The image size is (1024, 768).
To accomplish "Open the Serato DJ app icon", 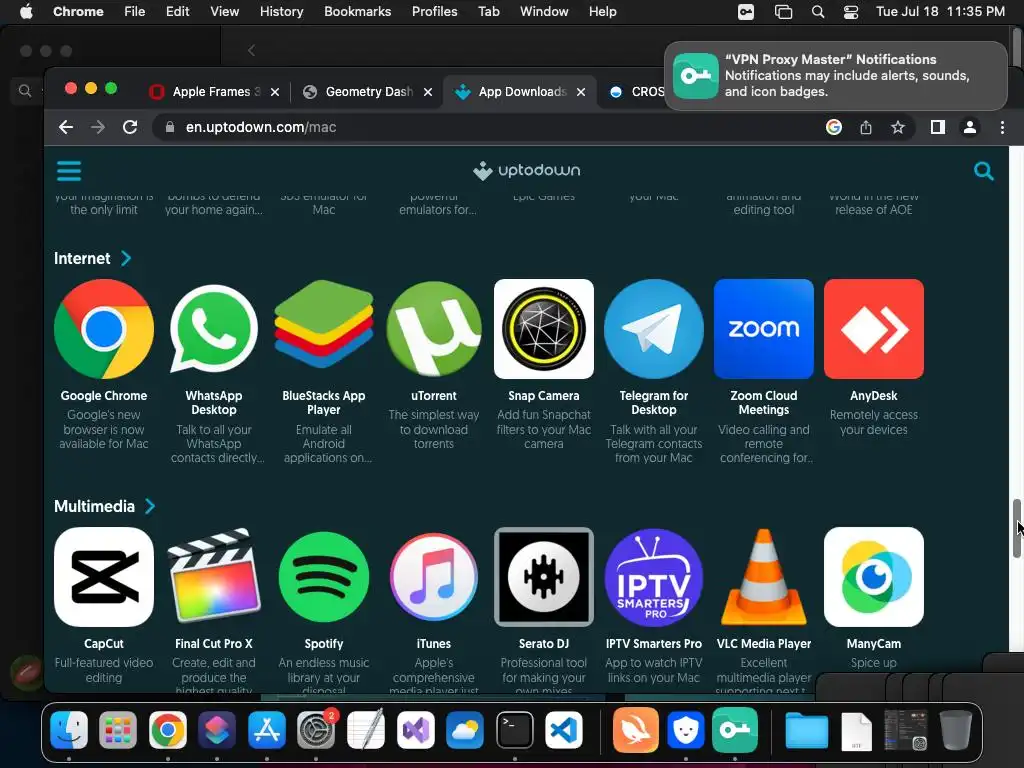I will [544, 577].
